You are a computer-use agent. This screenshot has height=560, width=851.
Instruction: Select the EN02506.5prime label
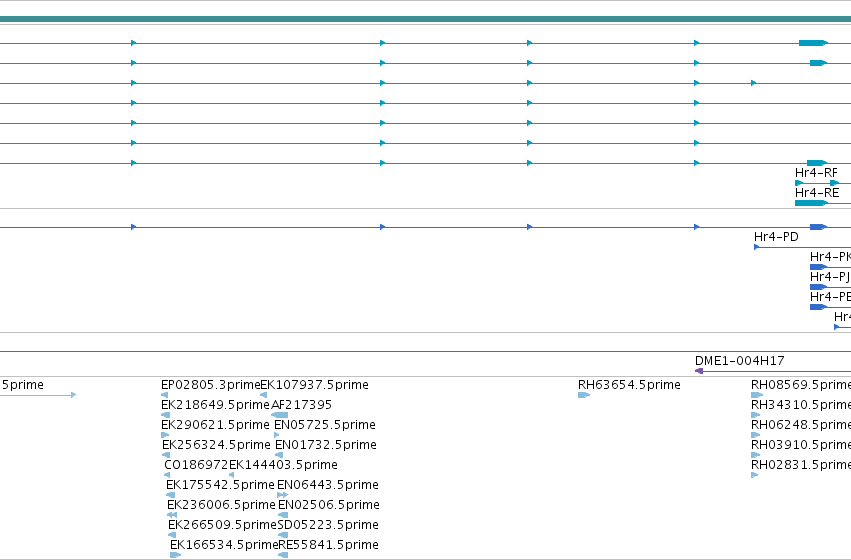click(x=329, y=505)
